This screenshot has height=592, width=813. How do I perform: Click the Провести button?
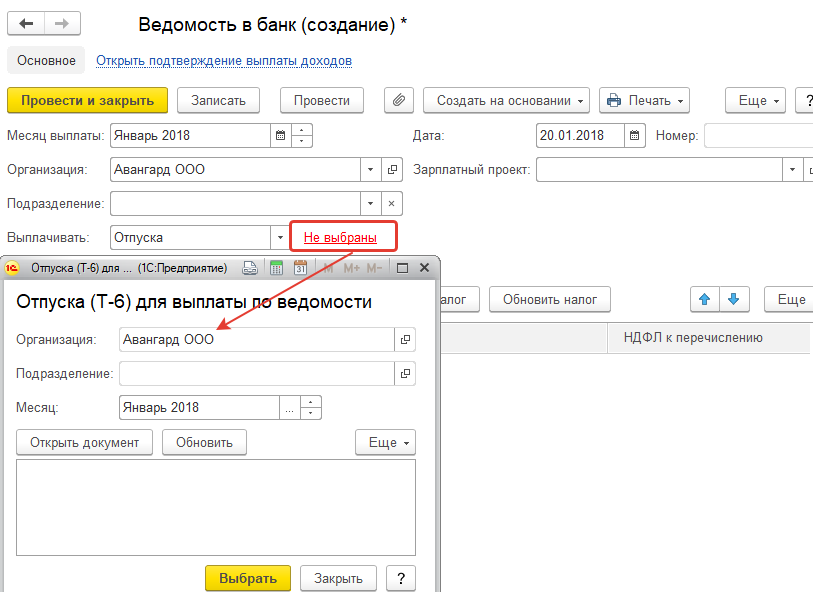[322, 100]
